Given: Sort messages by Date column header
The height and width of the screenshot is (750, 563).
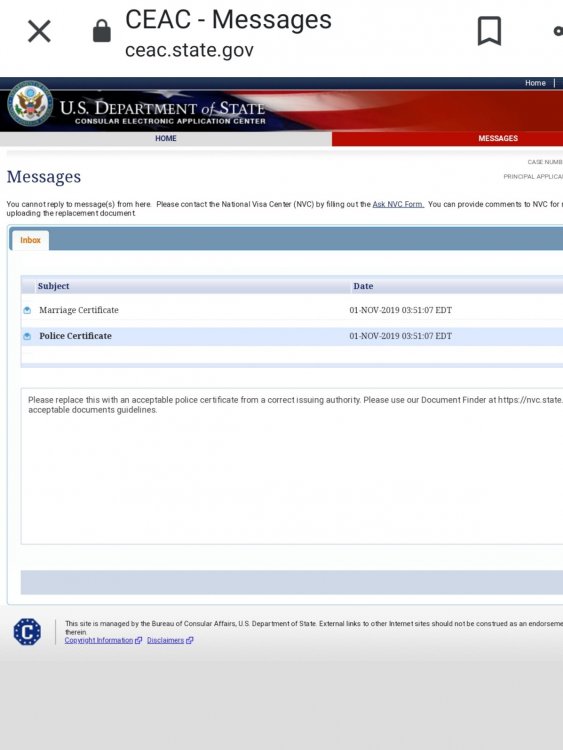Looking at the screenshot, I should 363,286.
